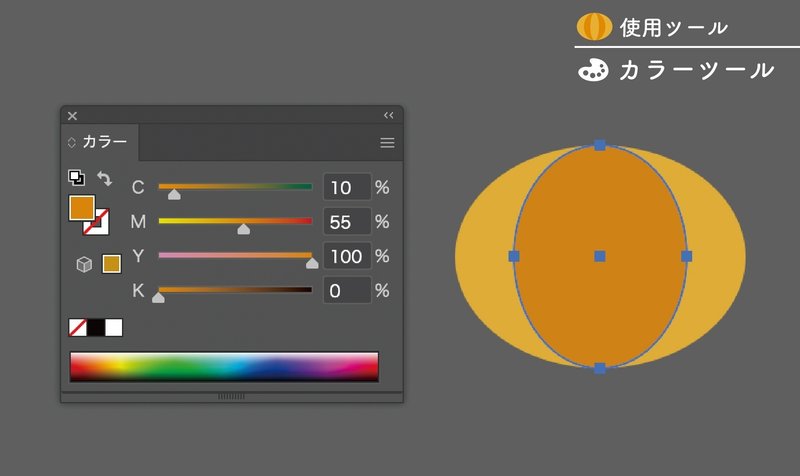Screen dimensions: 800x476
Task: Click the カラーツール label text
Action: point(697,70)
